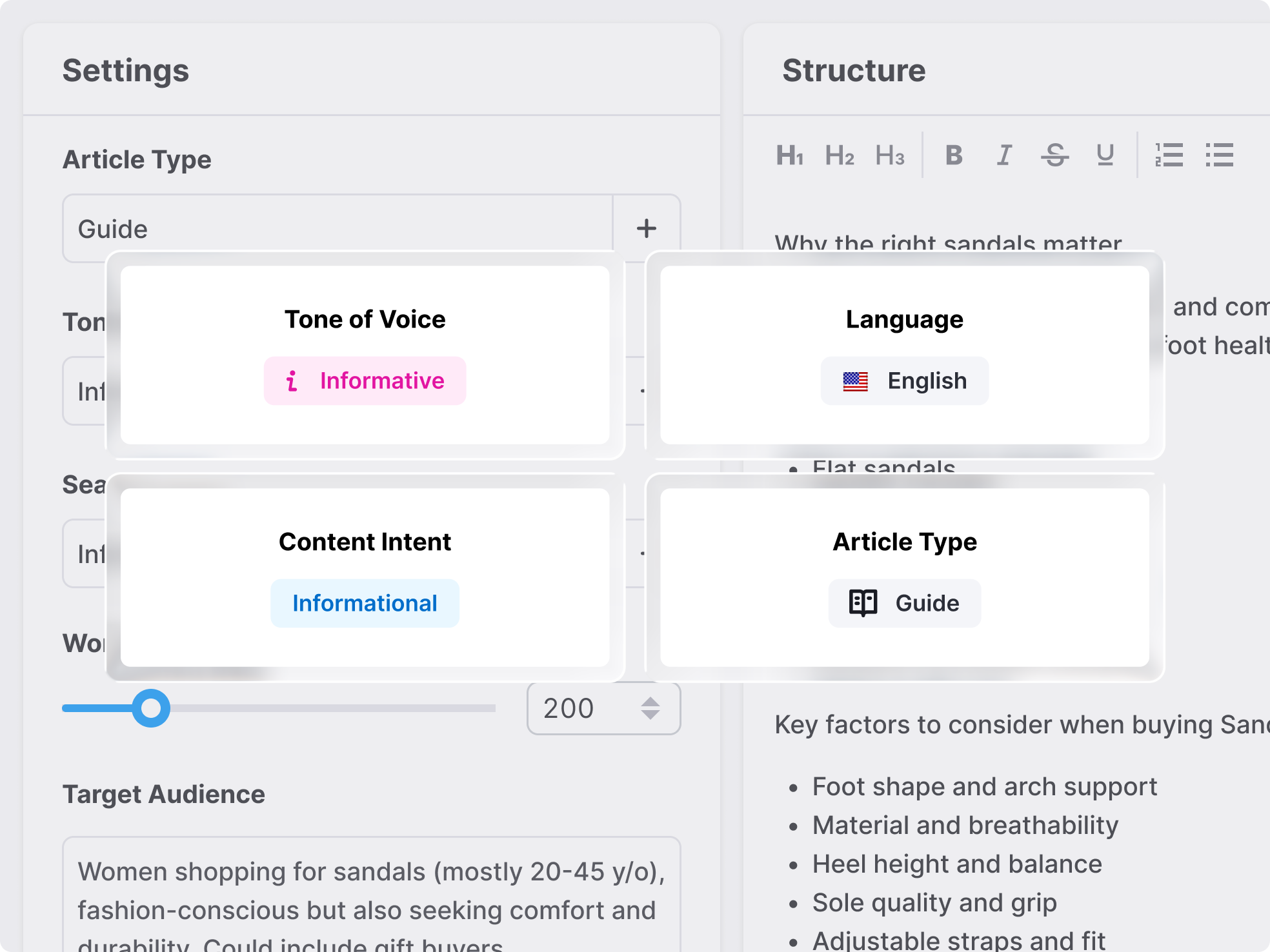
Task: Select the Informative tone tag
Action: [365, 381]
